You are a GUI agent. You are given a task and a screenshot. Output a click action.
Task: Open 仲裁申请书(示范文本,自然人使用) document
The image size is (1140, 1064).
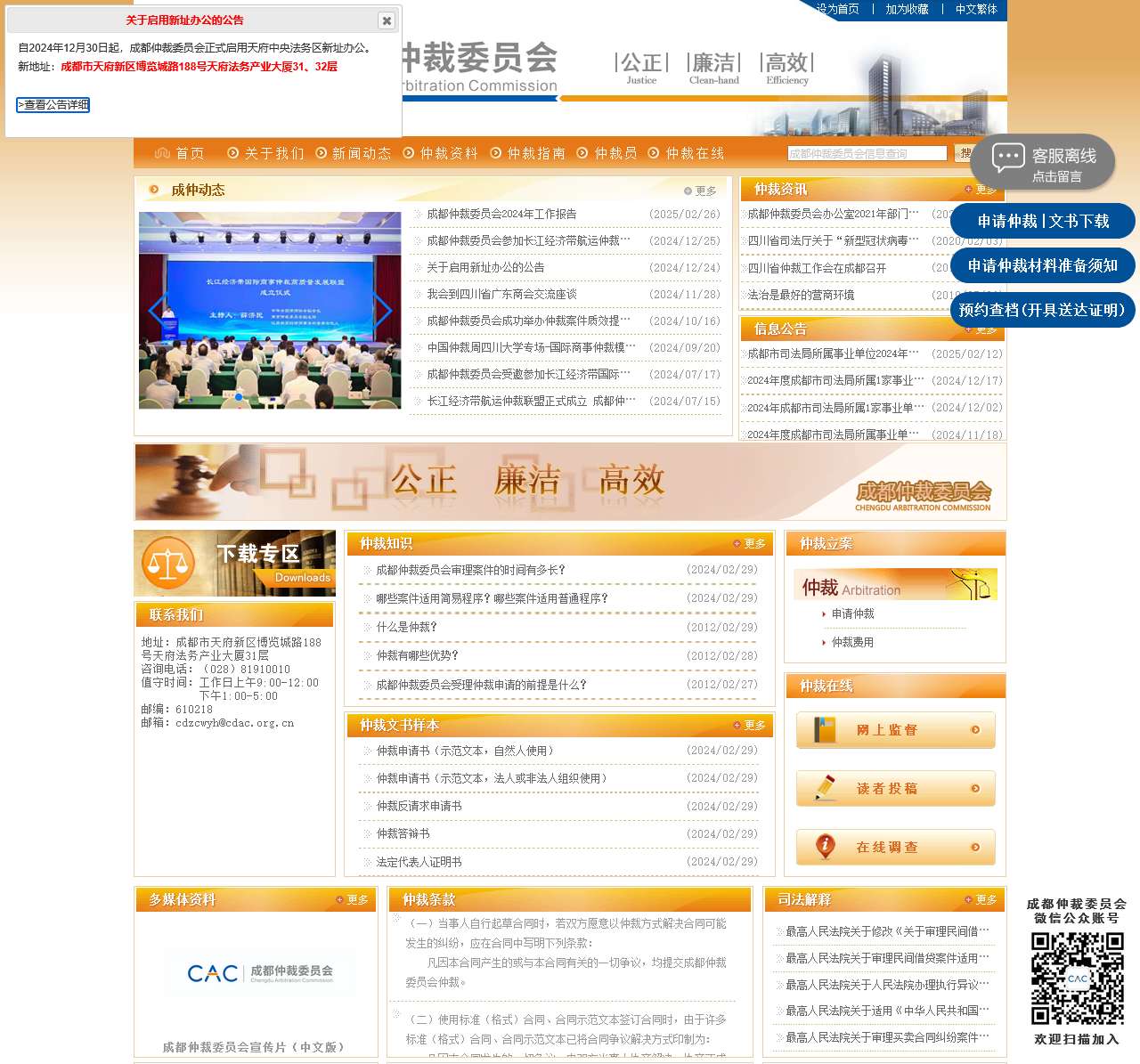coord(465,751)
